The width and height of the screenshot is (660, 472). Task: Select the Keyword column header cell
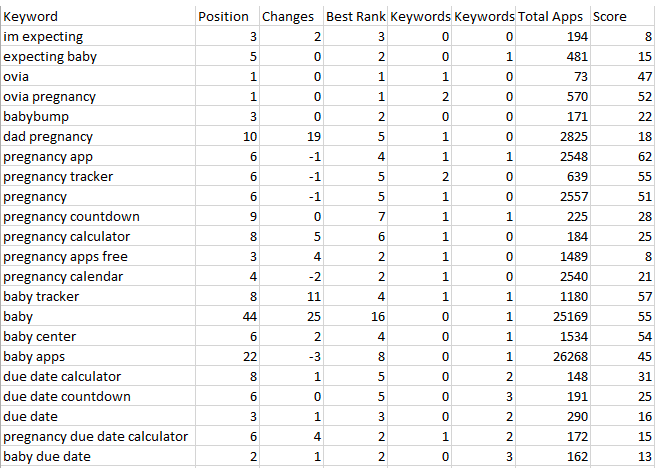tap(98, 16)
